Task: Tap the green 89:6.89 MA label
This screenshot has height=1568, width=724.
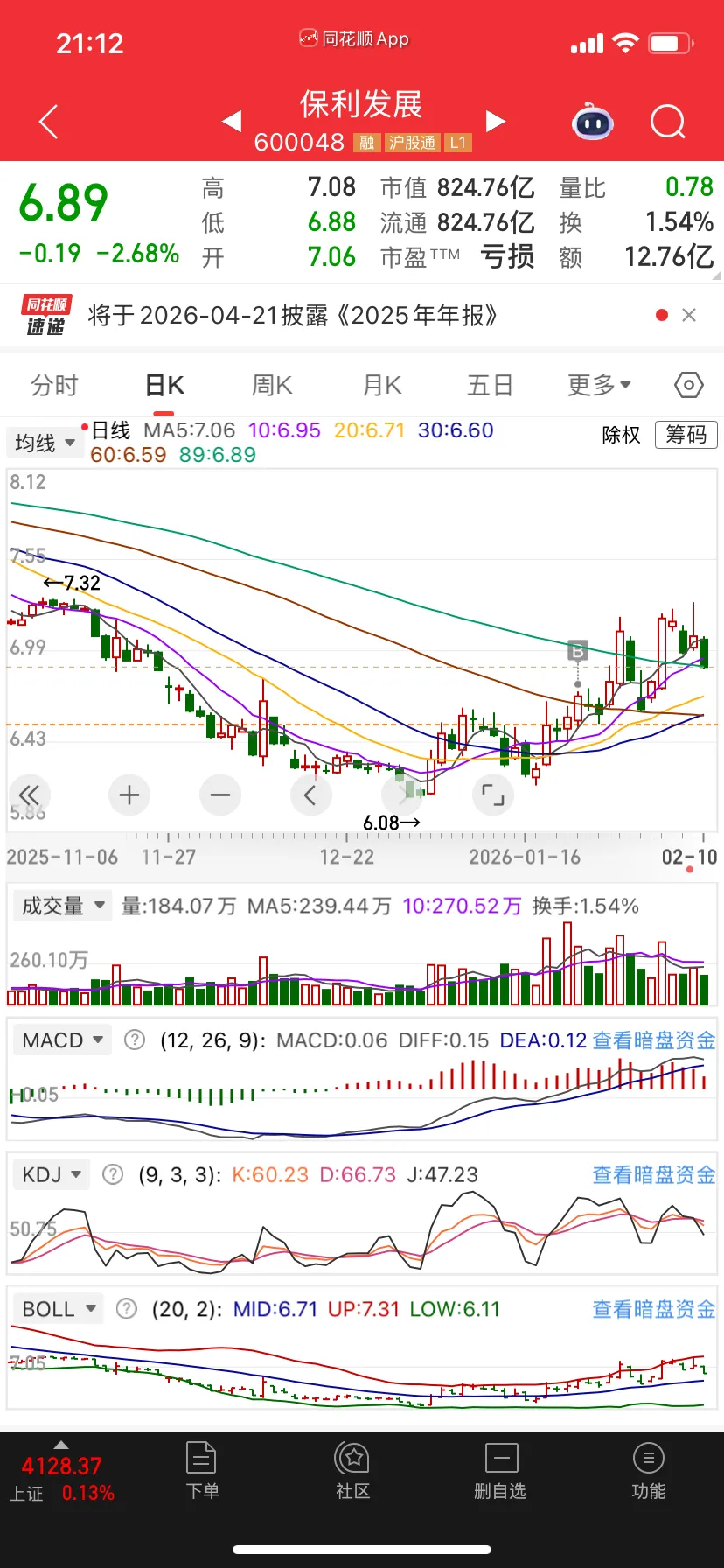Action: (217, 455)
